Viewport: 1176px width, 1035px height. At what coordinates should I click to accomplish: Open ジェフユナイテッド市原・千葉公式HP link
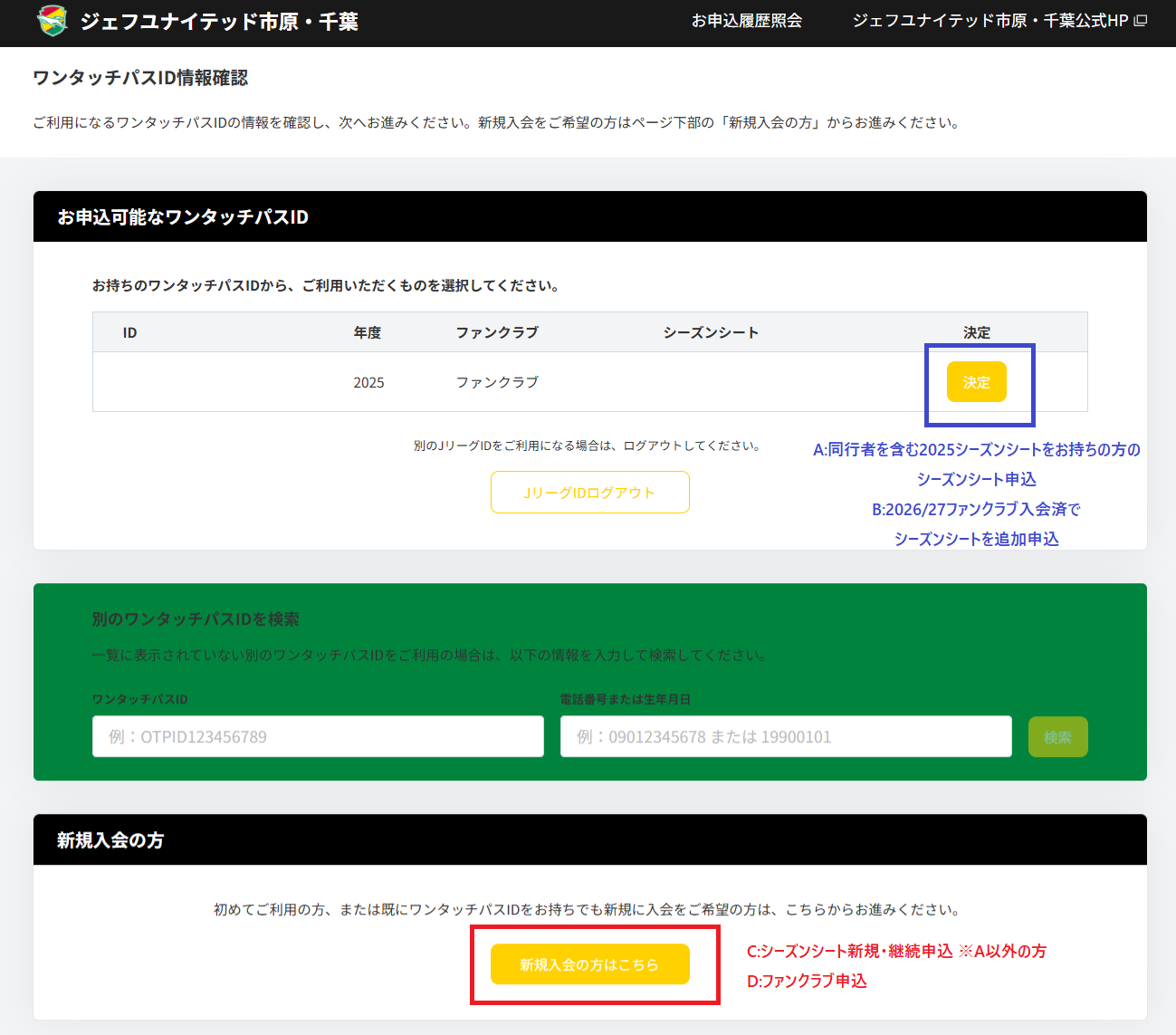pos(999,21)
